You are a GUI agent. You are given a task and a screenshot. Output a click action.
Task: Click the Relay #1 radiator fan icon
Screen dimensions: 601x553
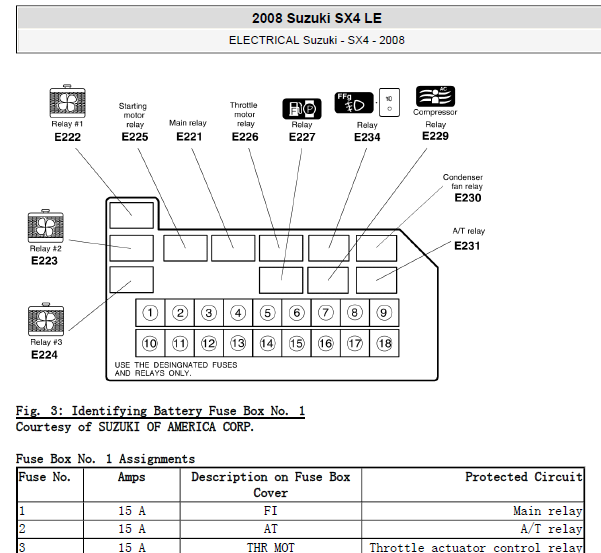(67, 102)
